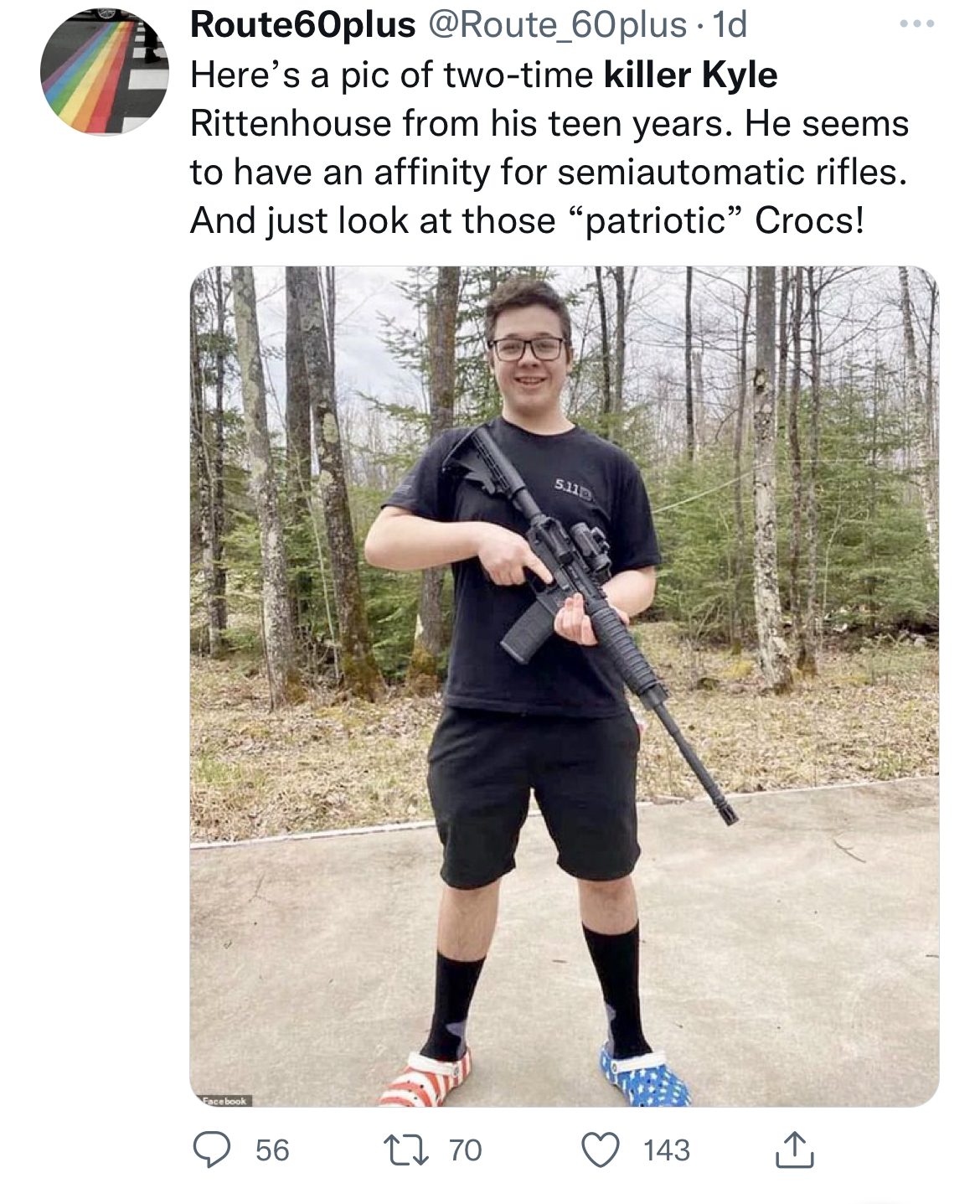View the 143 likes count
The image size is (980, 1204).
point(667,1150)
